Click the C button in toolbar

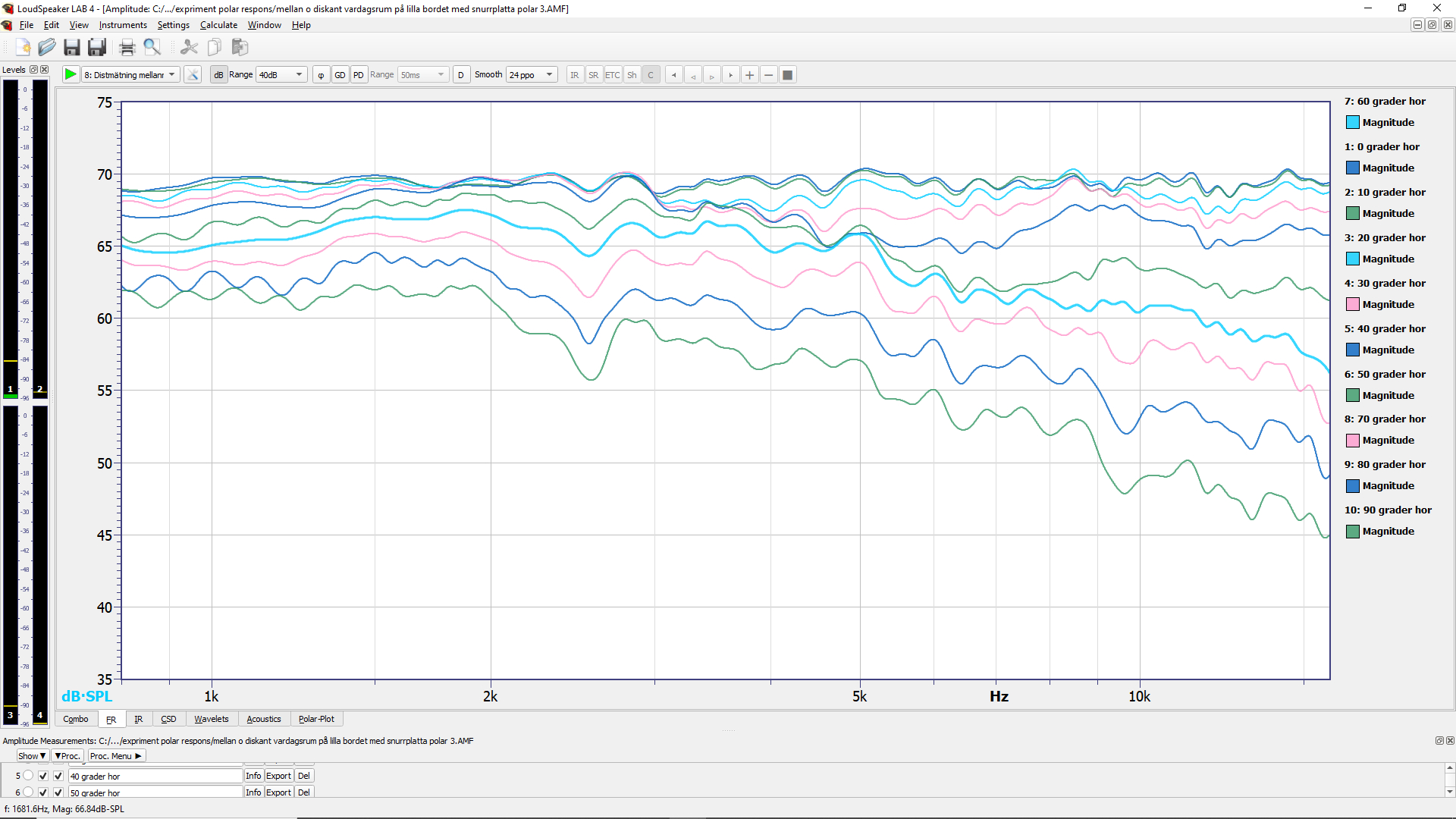[x=651, y=74]
